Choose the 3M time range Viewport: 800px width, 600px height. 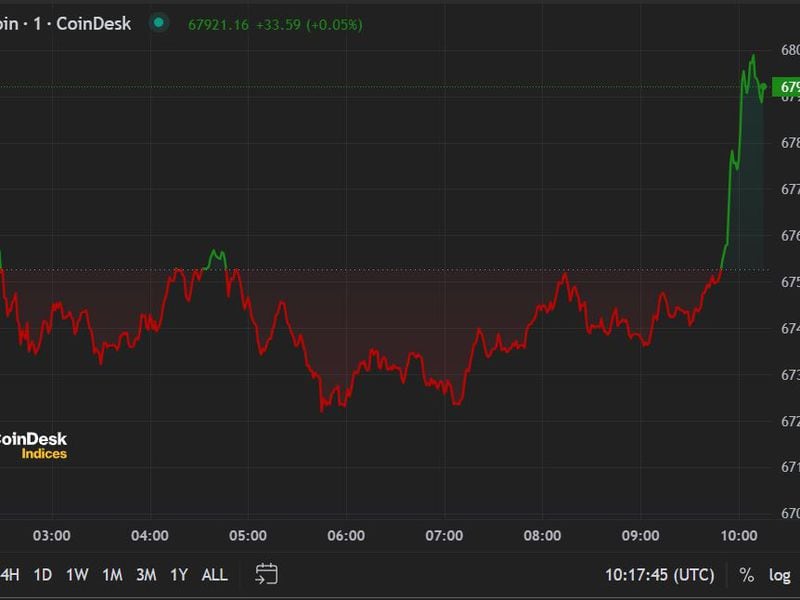click(x=146, y=575)
